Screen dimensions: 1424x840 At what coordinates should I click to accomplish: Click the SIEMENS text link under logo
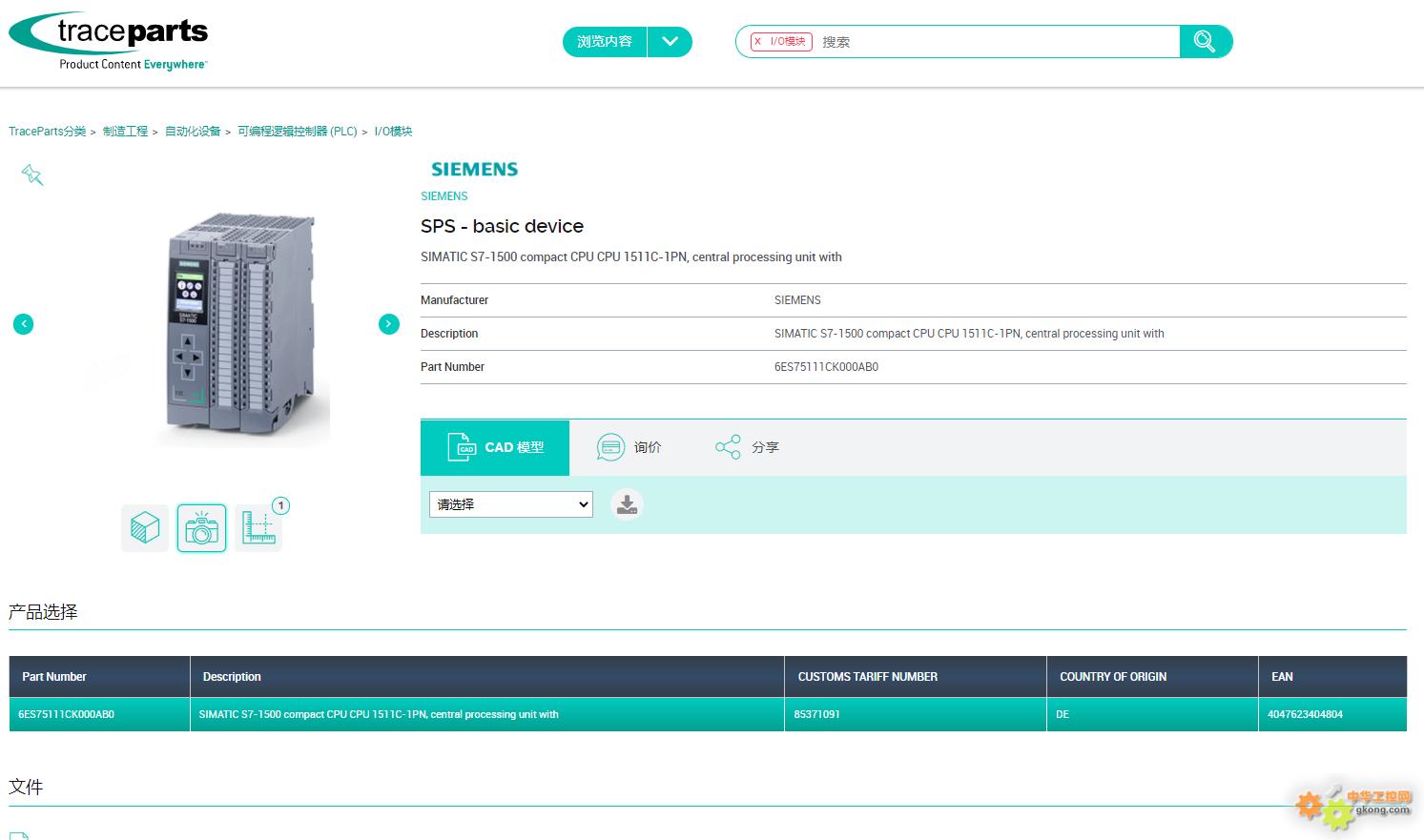(x=444, y=196)
